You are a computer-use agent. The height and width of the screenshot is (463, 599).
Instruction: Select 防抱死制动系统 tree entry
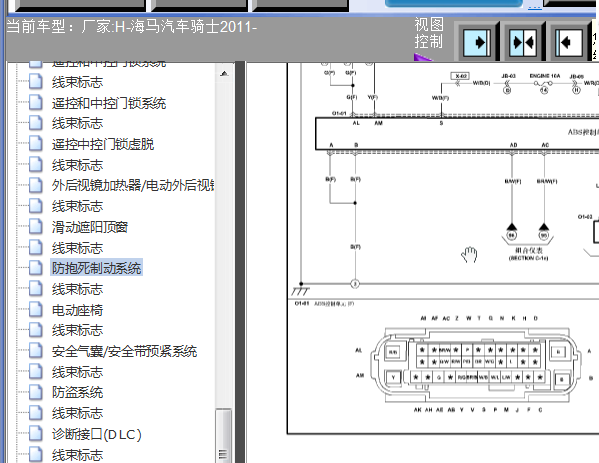click(x=96, y=268)
